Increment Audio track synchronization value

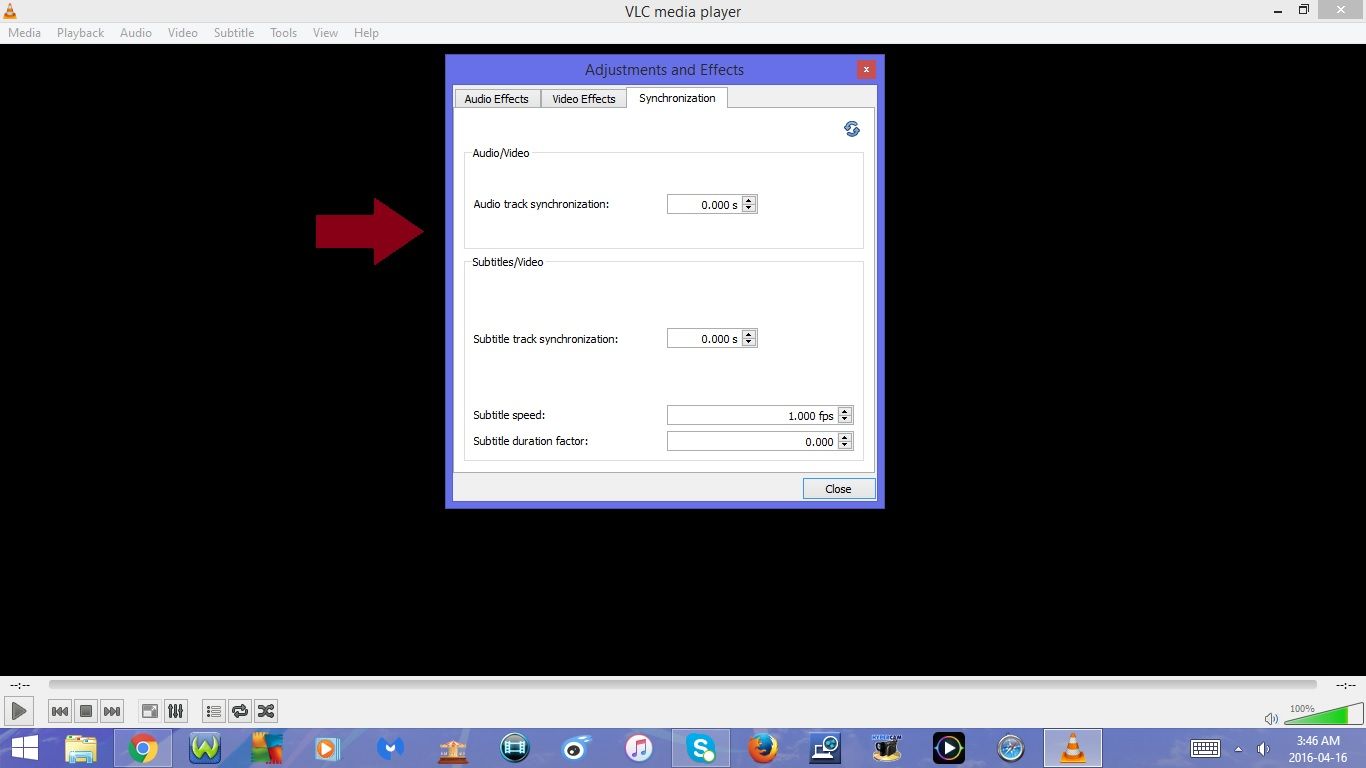click(x=749, y=200)
